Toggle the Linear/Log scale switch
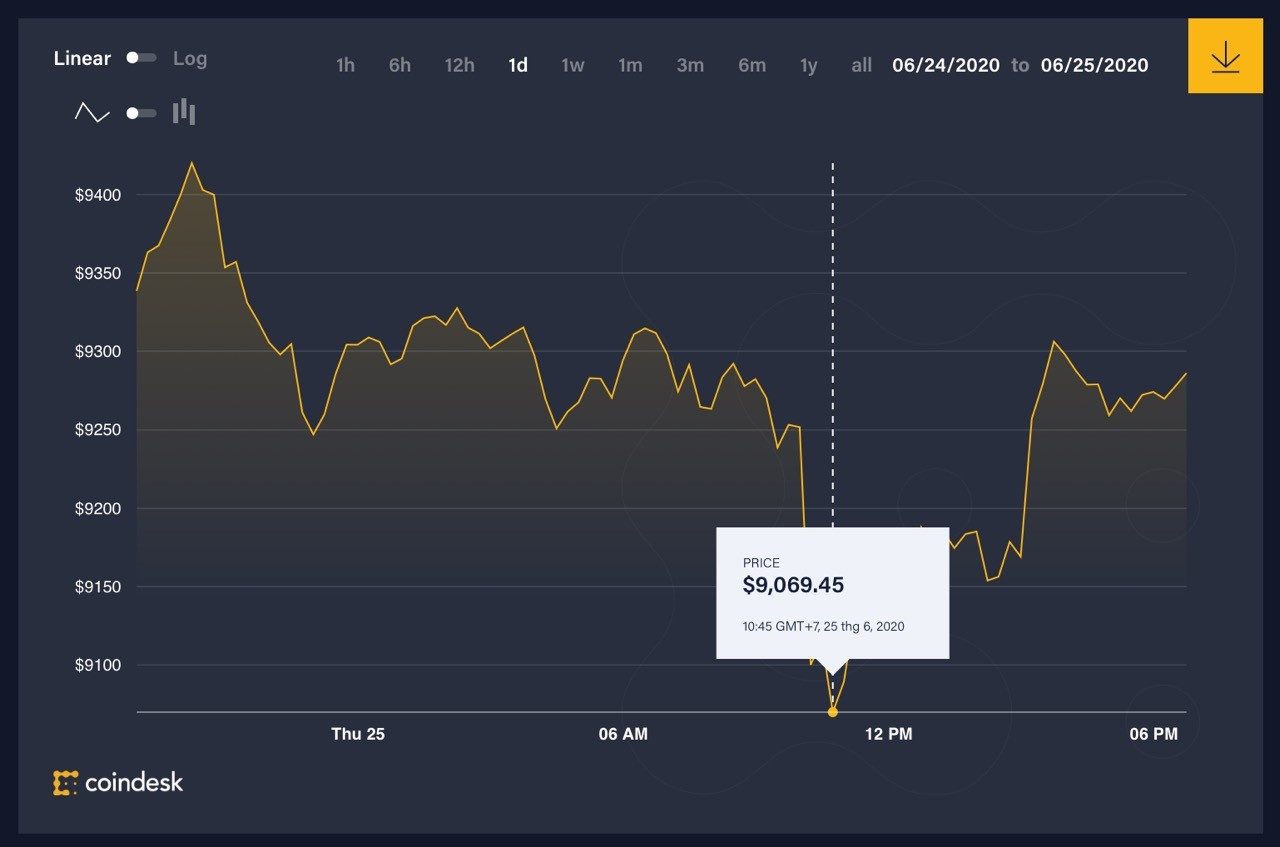1280x847 pixels. [141, 58]
